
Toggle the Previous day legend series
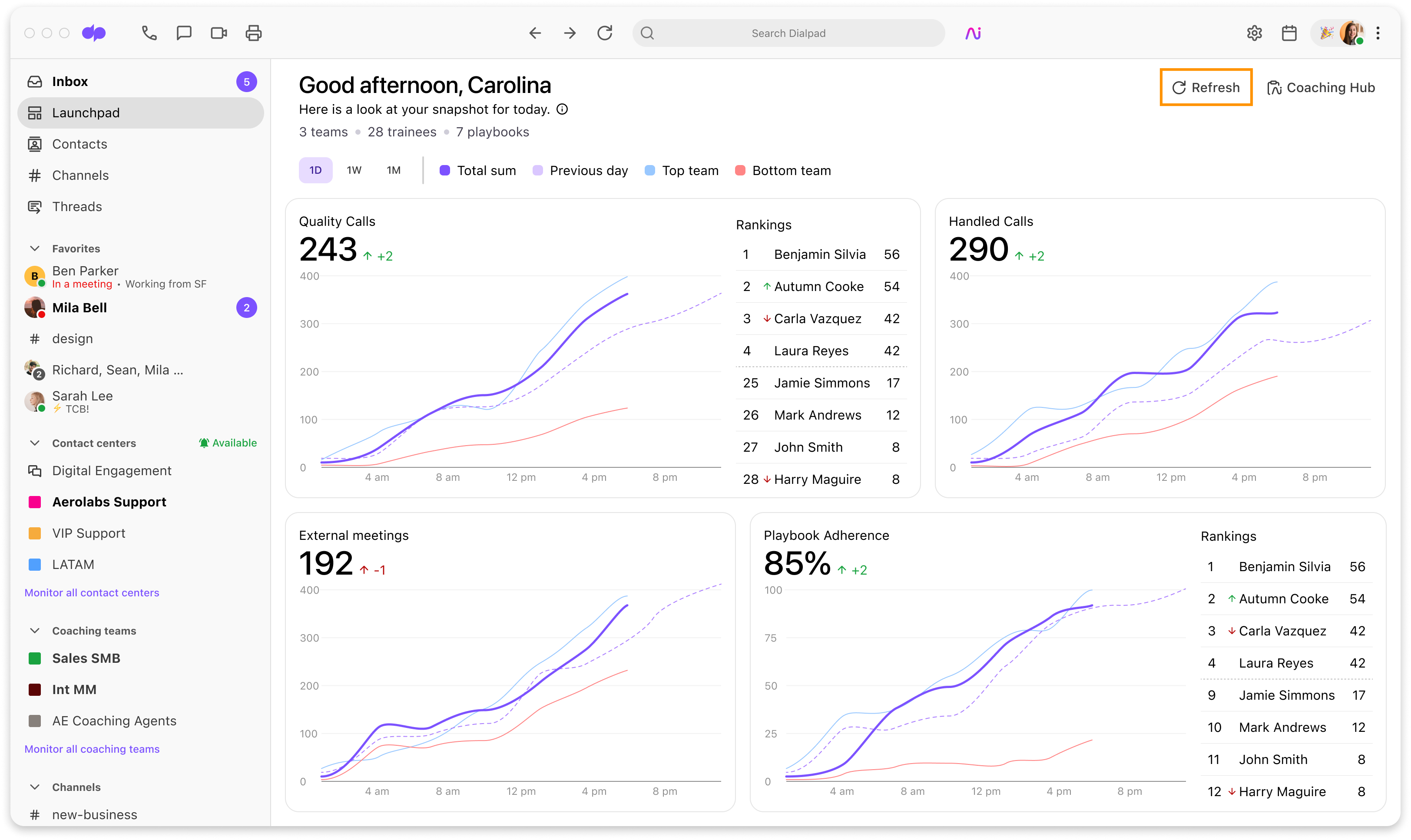[x=580, y=170]
